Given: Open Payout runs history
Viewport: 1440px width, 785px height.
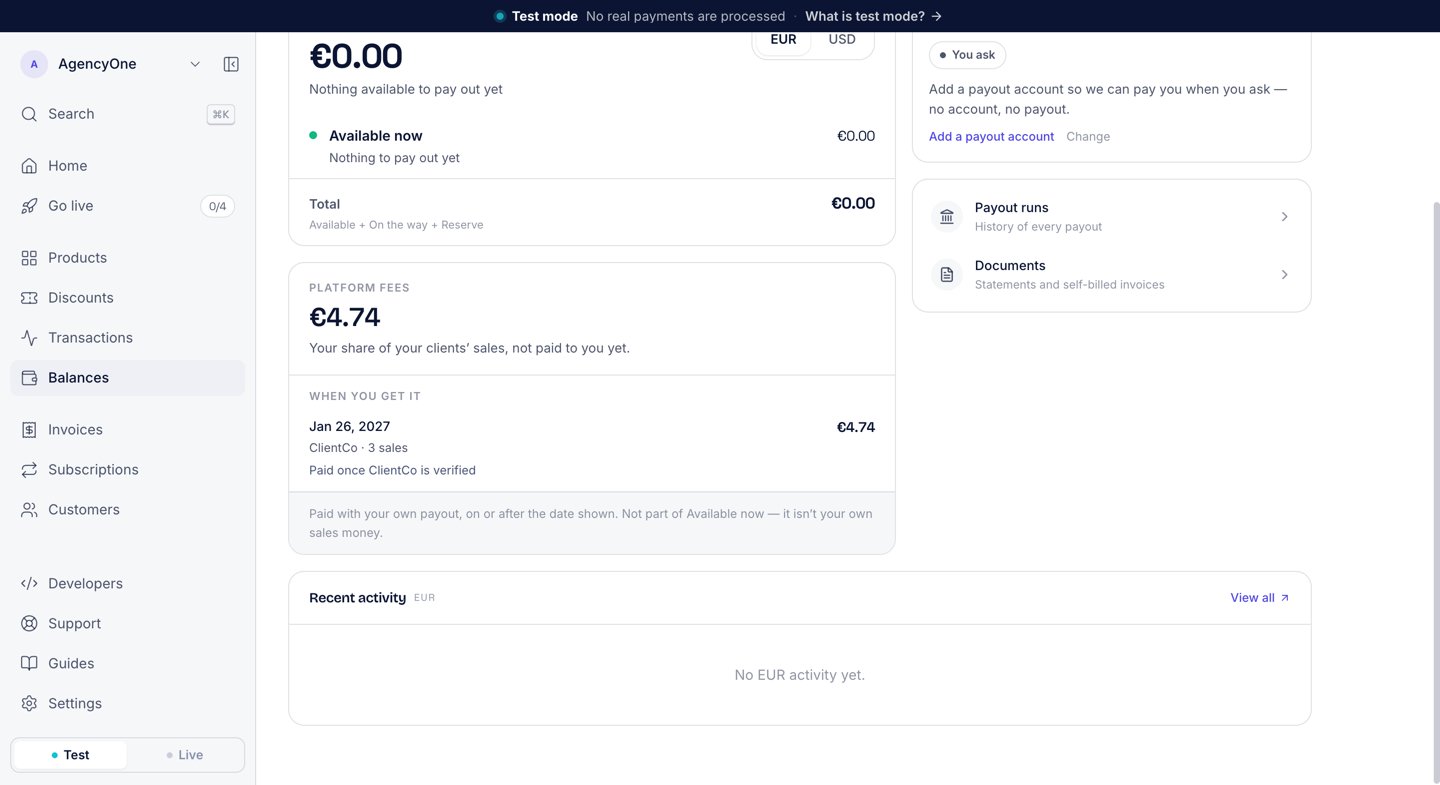Looking at the screenshot, I should [1111, 216].
